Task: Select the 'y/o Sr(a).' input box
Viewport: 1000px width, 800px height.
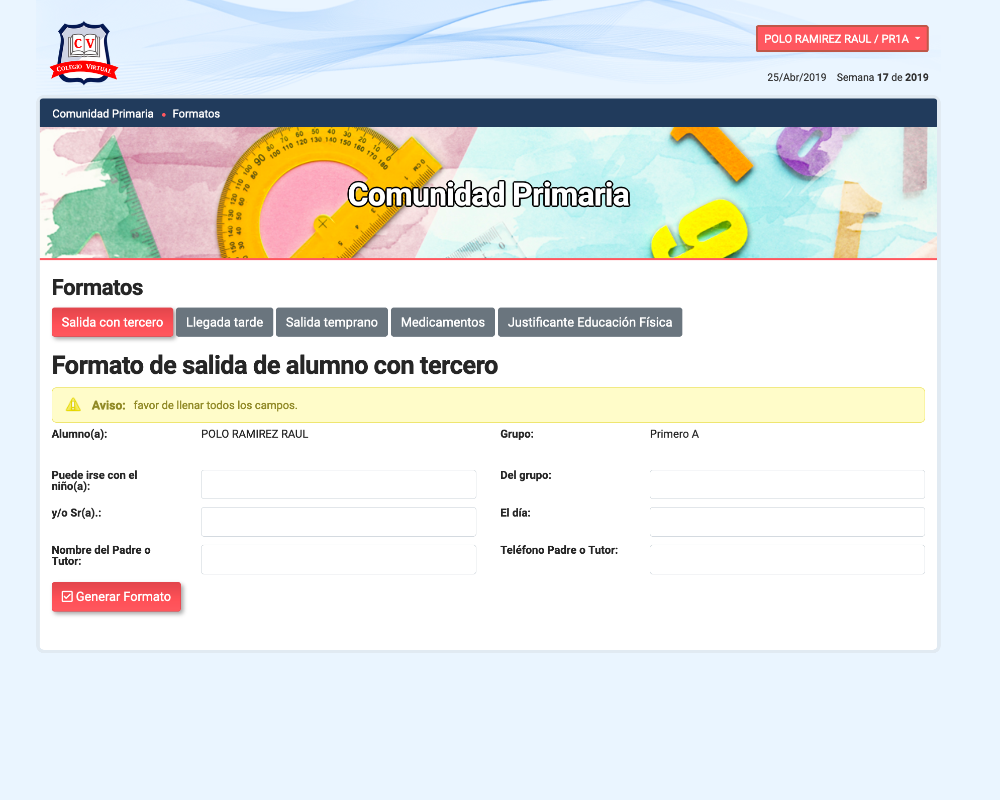Action: (x=338, y=522)
